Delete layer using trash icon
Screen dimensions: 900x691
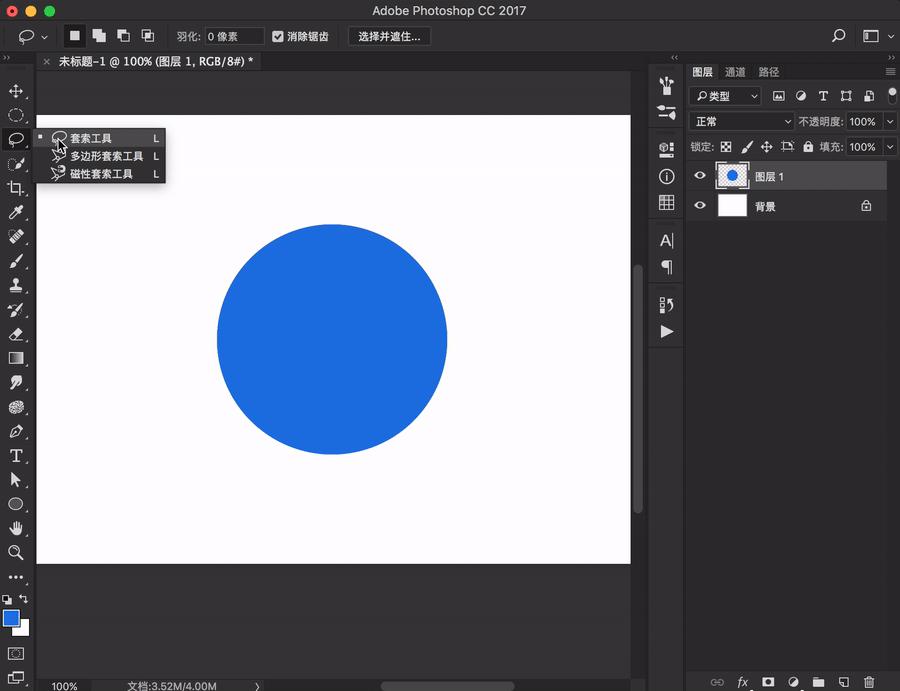[869, 682]
